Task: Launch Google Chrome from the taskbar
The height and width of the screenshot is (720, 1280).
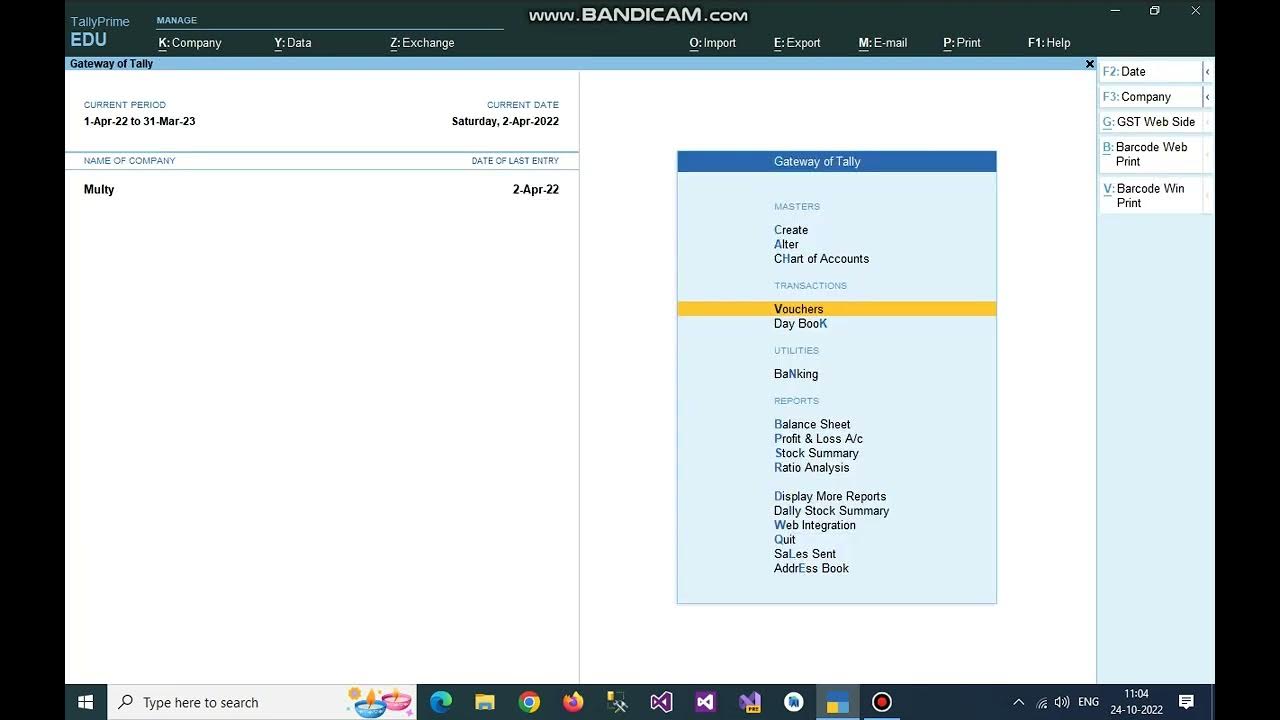Action: [529, 702]
